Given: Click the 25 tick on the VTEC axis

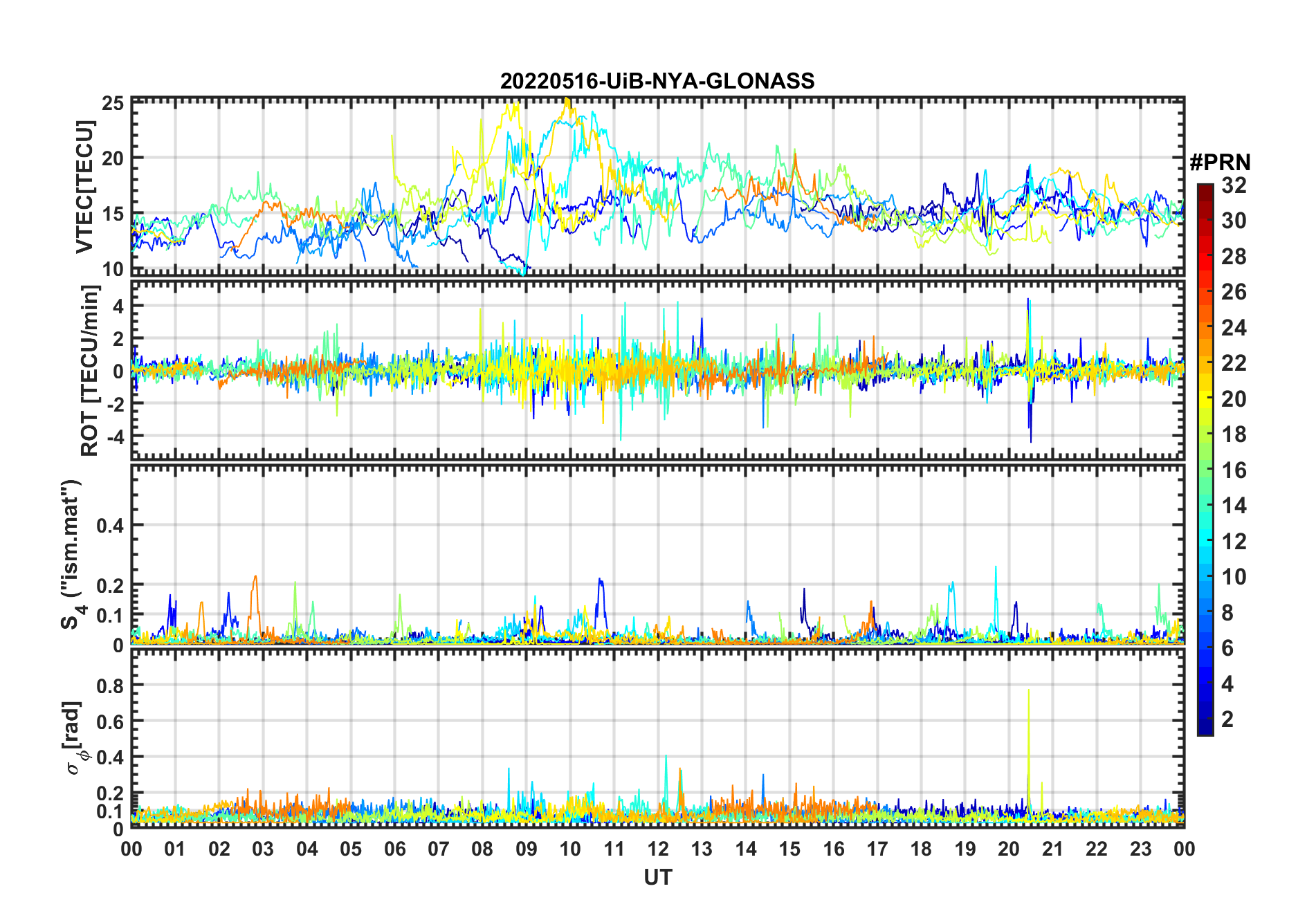Looking at the screenshot, I should pyautogui.click(x=113, y=104).
